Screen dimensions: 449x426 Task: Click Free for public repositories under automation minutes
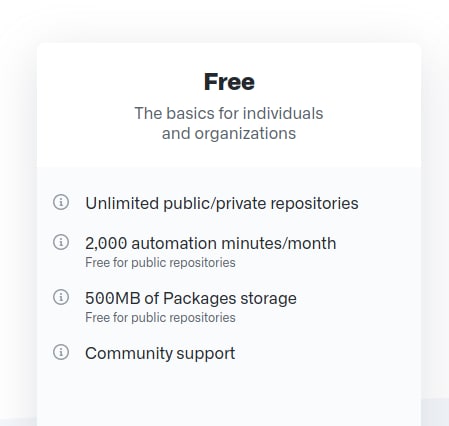[160, 263]
